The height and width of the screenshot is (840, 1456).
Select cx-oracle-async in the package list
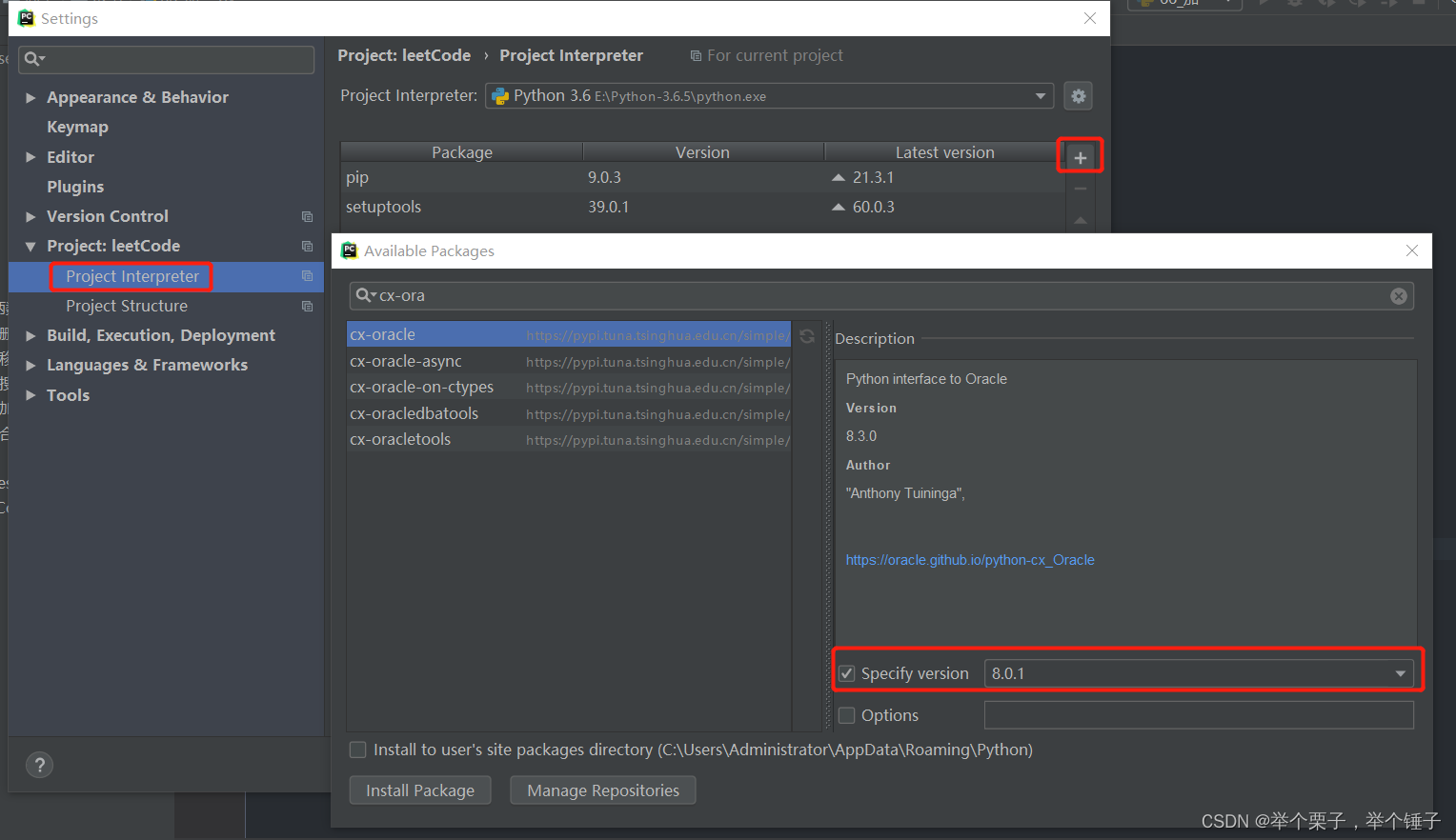click(569, 361)
